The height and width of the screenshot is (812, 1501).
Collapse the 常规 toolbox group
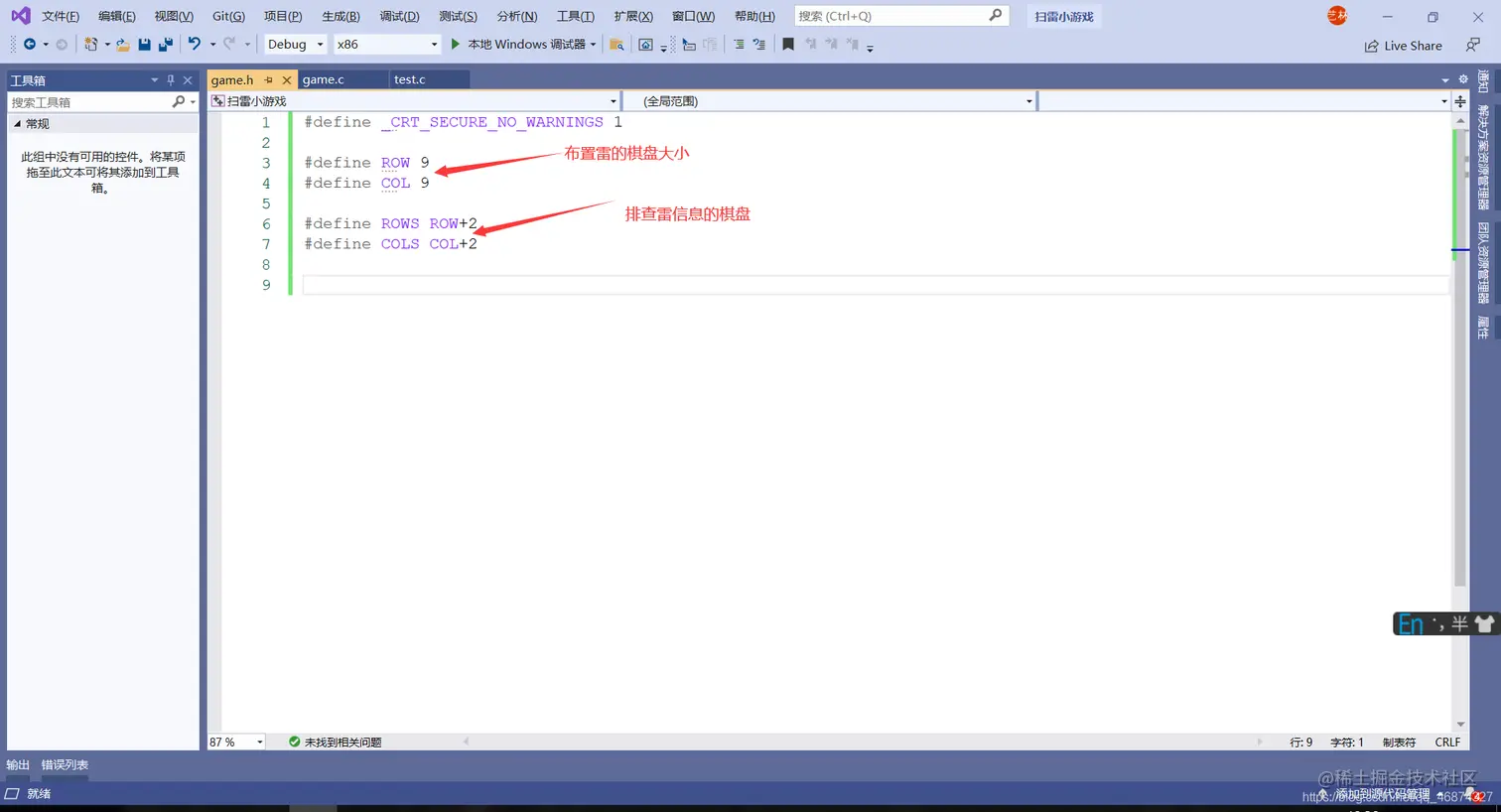(17, 124)
